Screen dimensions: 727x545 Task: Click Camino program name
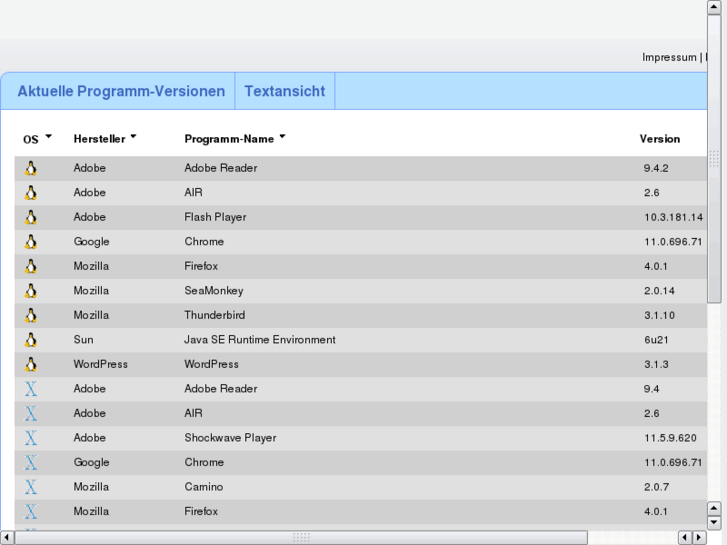pyautogui.click(x=204, y=487)
